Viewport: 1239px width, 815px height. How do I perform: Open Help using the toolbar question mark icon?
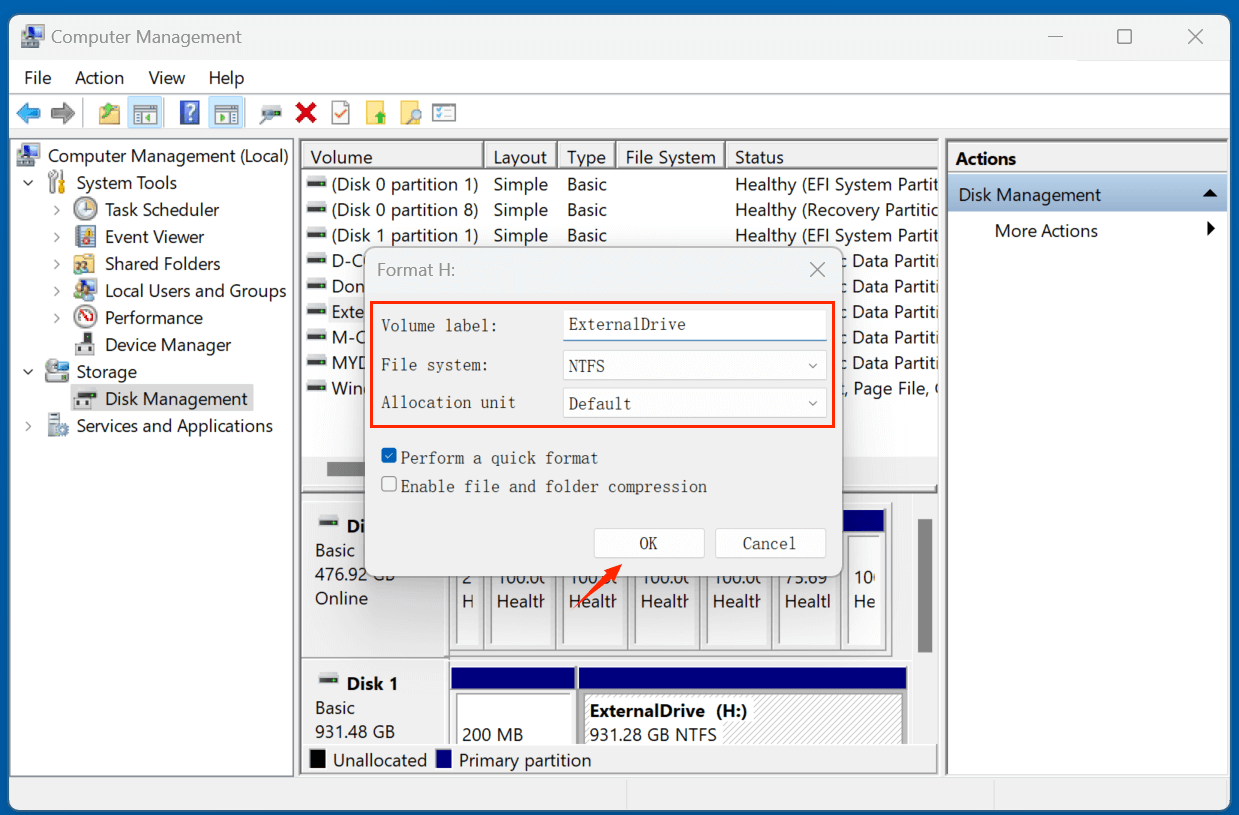[189, 112]
